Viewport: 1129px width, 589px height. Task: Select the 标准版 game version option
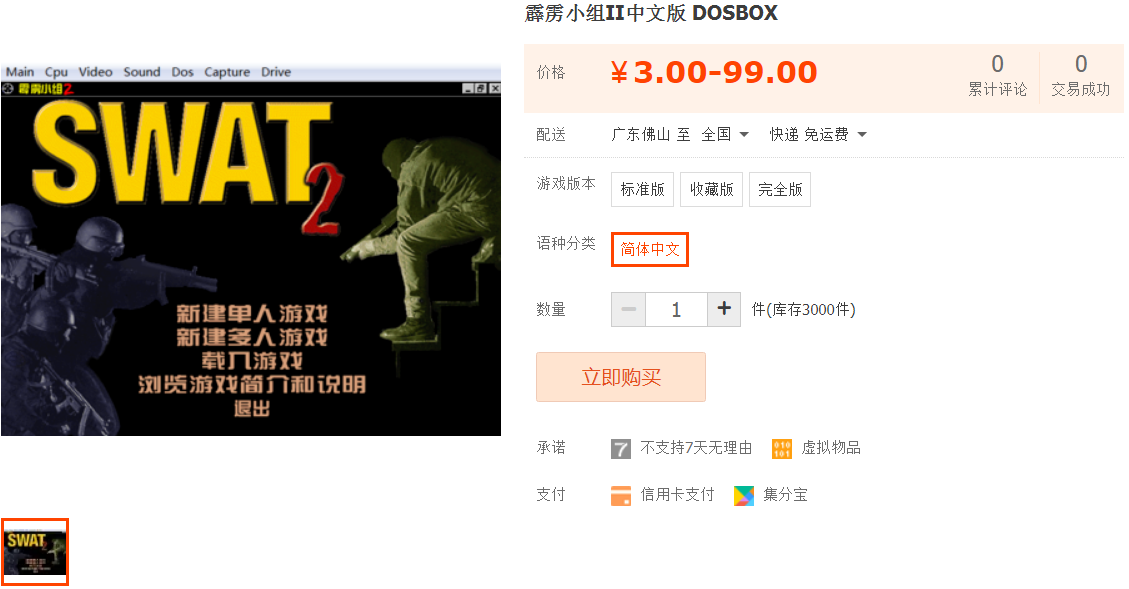coord(642,189)
